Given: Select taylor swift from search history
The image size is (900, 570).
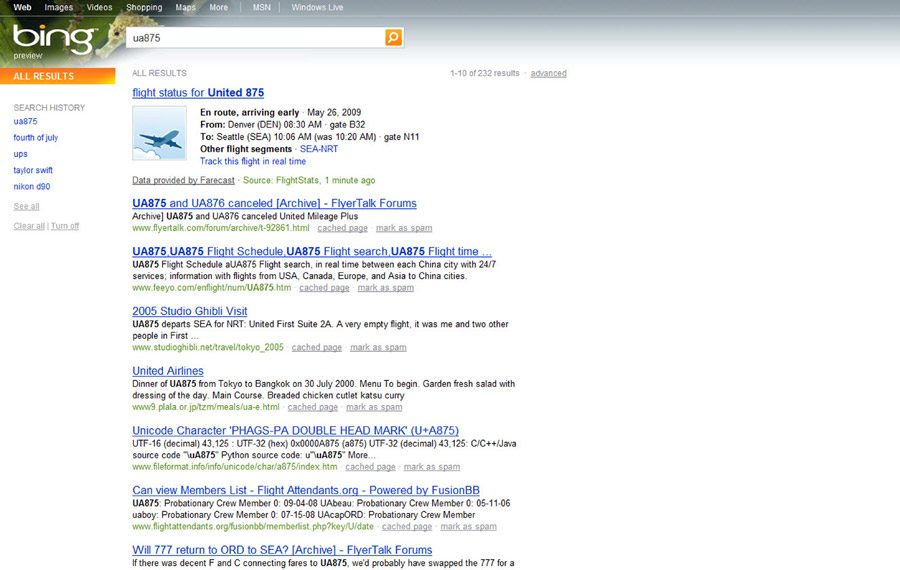Looking at the screenshot, I should point(35,170).
